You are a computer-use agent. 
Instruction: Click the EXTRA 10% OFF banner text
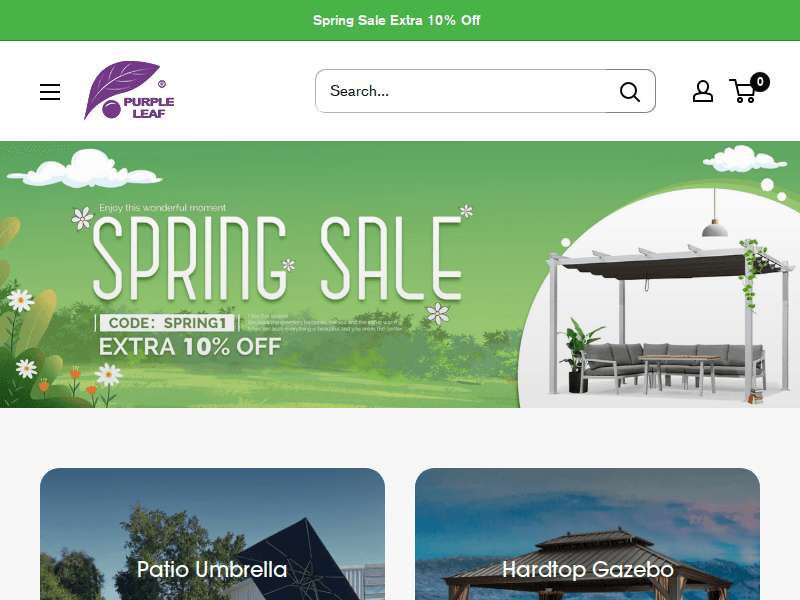point(190,347)
